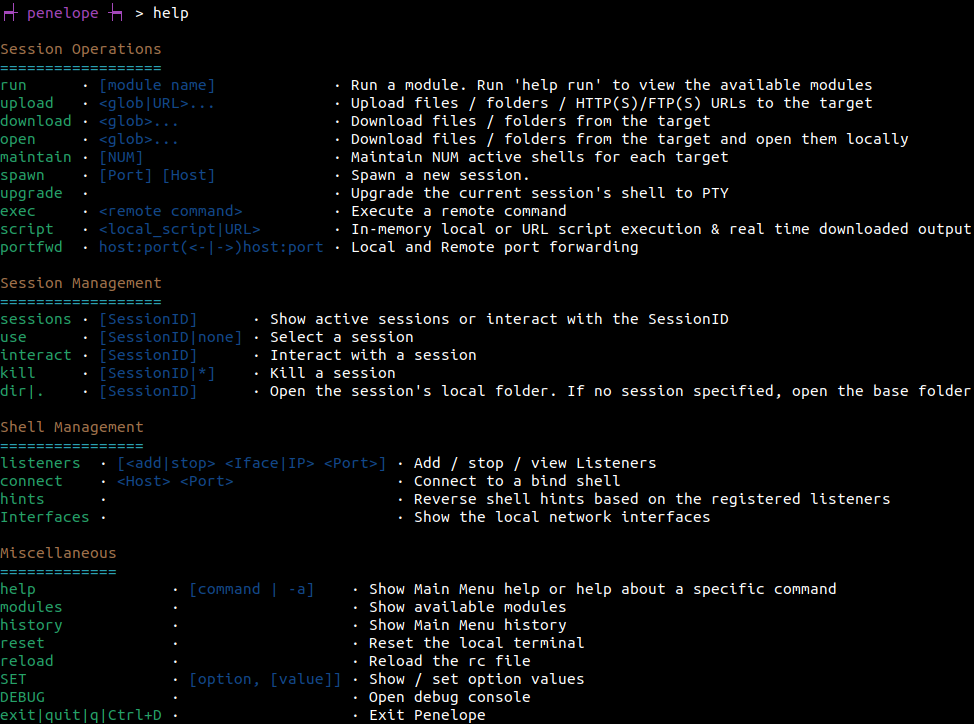Select the 'upload' command text
The image size is (974, 724).
coord(27,103)
